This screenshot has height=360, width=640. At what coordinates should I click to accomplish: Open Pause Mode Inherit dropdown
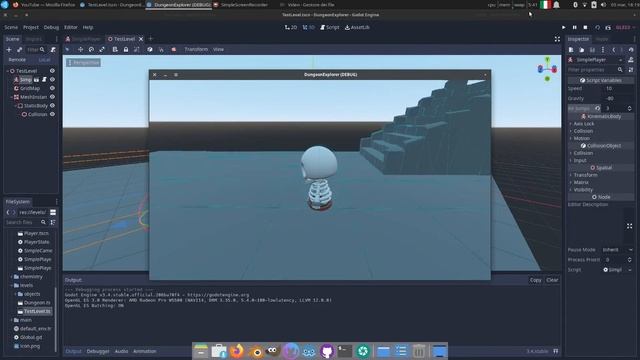pyautogui.click(x=618, y=250)
